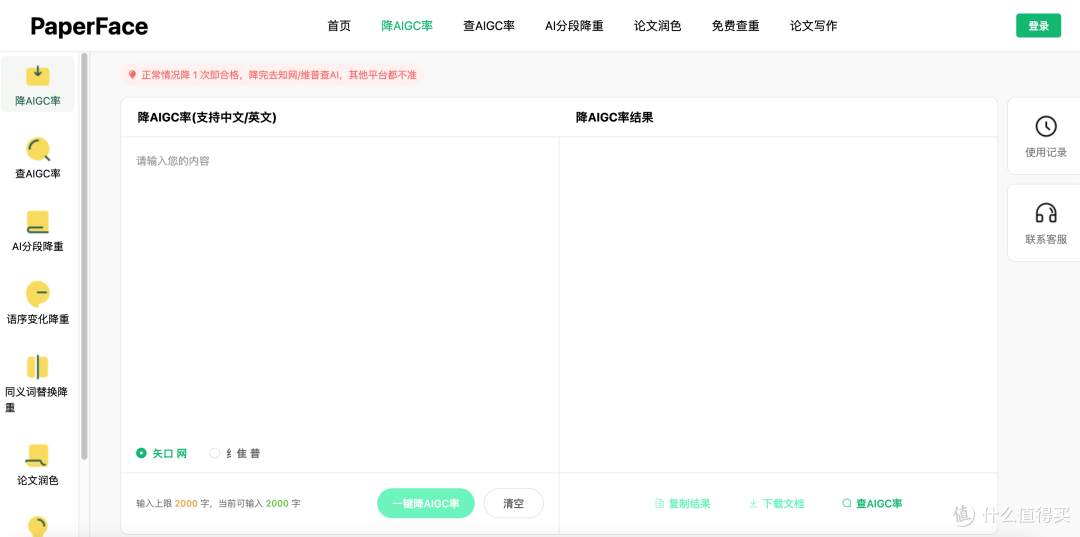This screenshot has height=537, width=1080.
Task: Open 免费查重 in the top navigation
Action: coord(736,26)
